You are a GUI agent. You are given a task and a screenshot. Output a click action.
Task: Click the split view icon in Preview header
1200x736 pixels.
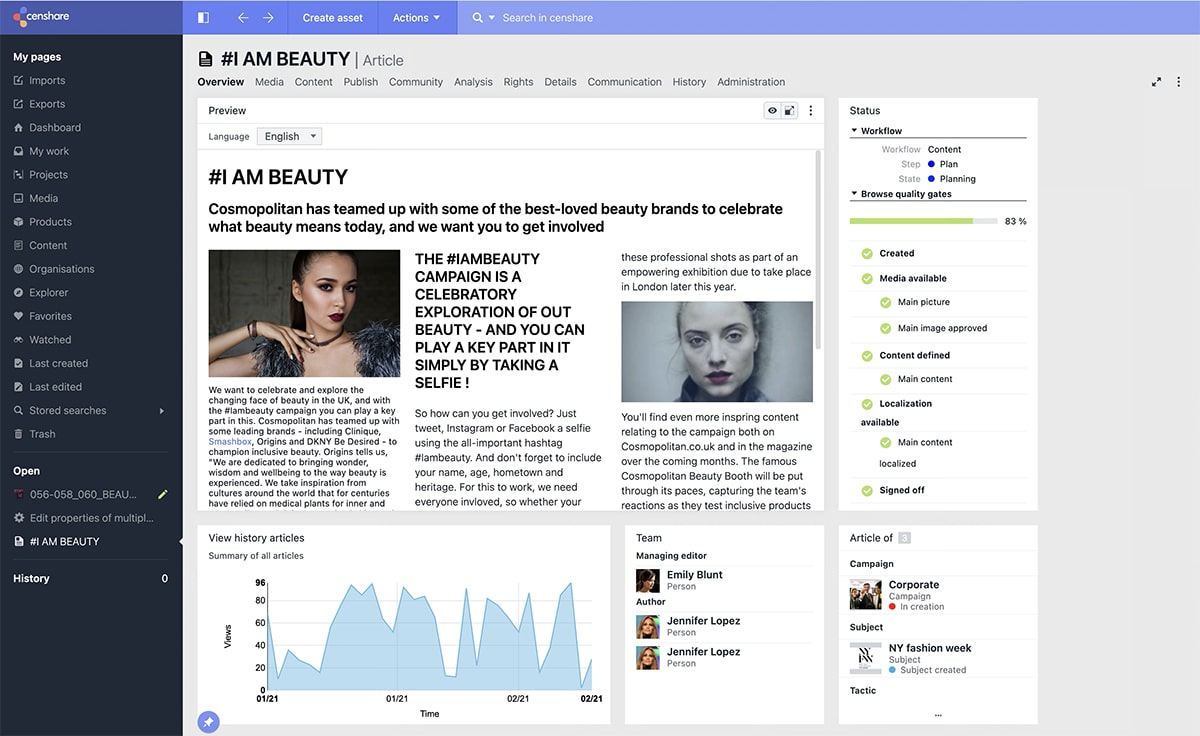pyautogui.click(x=789, y=111)
